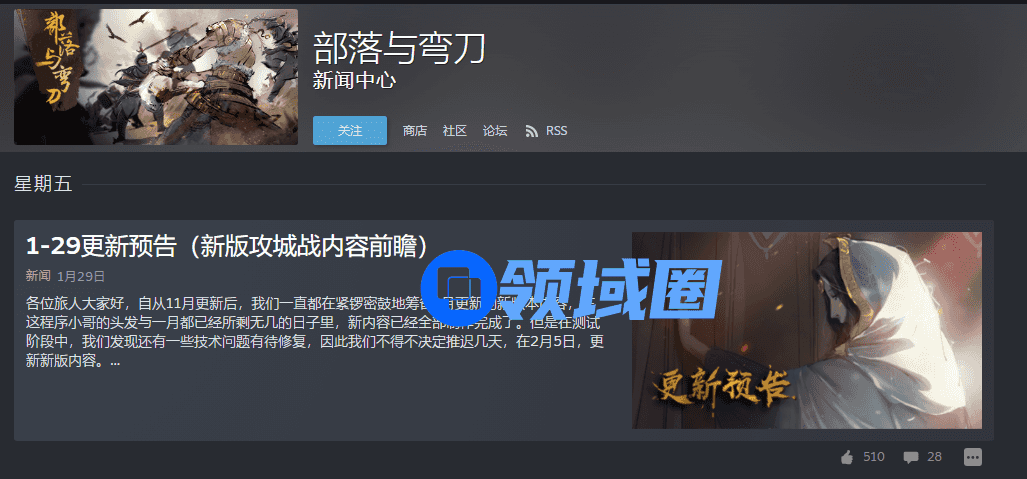Image resolution: width=1027 pixels, height=479 pixels.
Task: Click the news excerpt paragraph text
Action: [314, 332]
